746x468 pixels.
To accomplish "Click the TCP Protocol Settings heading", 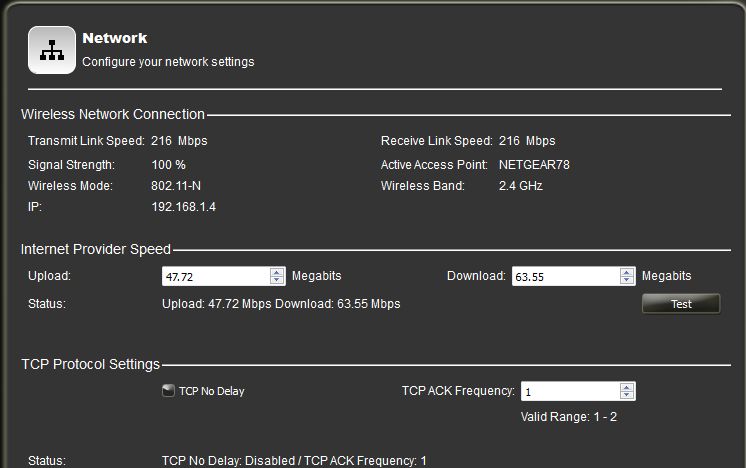I will click(x=90, y=364).
